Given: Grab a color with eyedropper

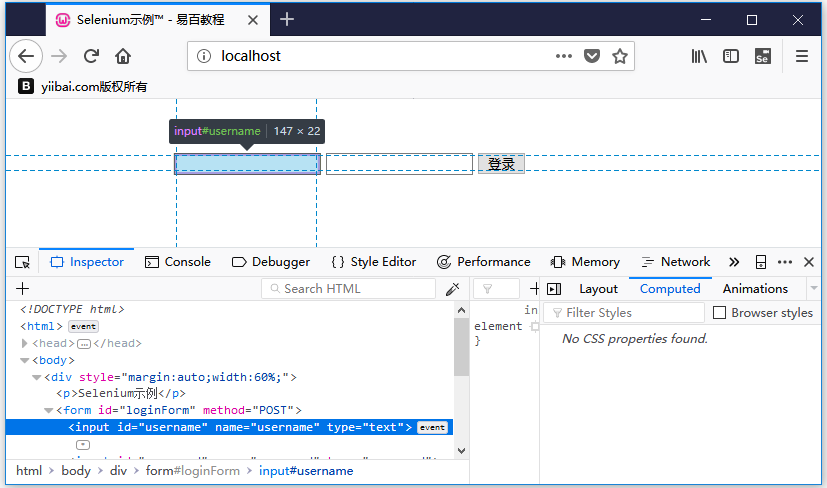Looking at the screenshot, I should click(453, 289).
